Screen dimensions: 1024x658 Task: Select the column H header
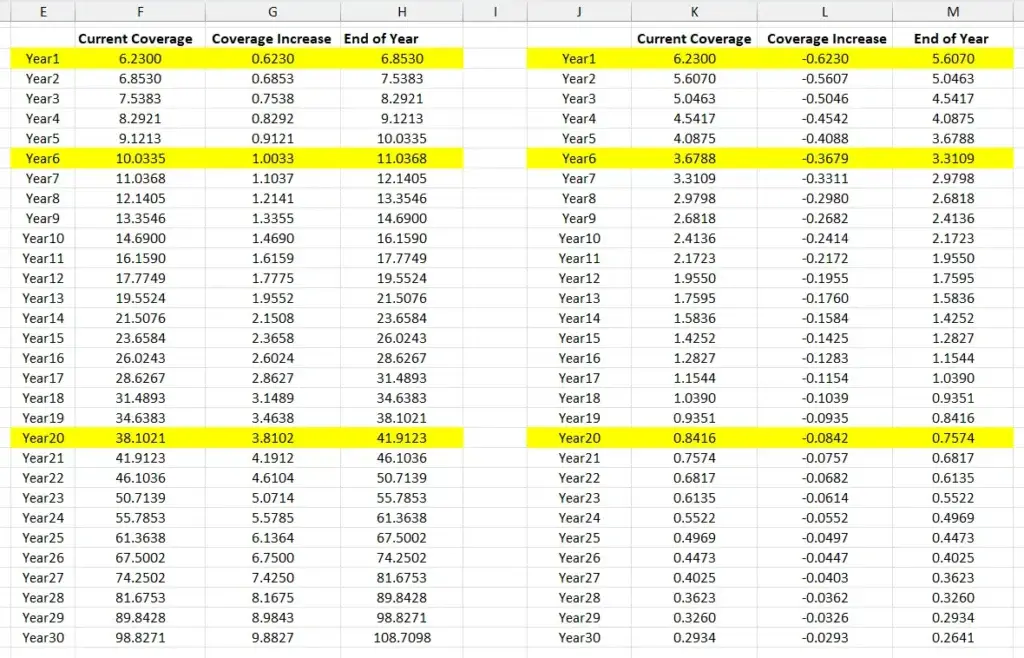[x=402, y=12]
